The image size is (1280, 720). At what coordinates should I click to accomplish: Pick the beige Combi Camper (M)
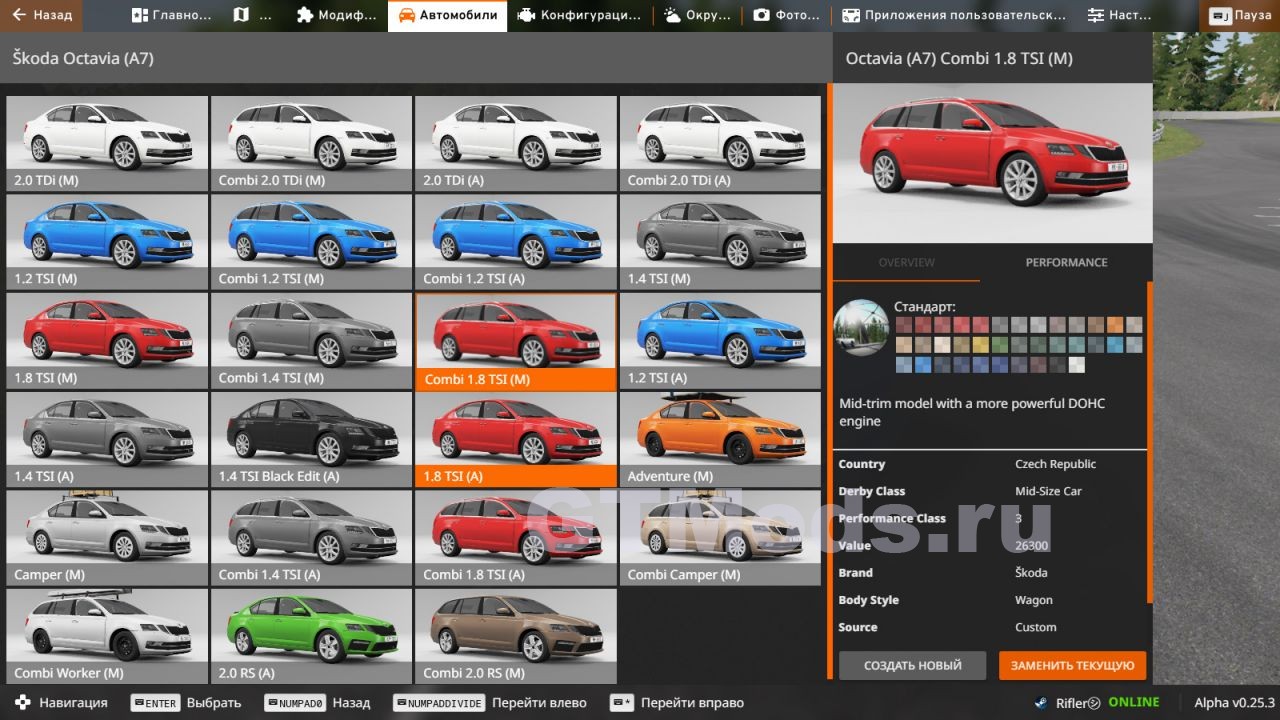(x=720, y=537)
